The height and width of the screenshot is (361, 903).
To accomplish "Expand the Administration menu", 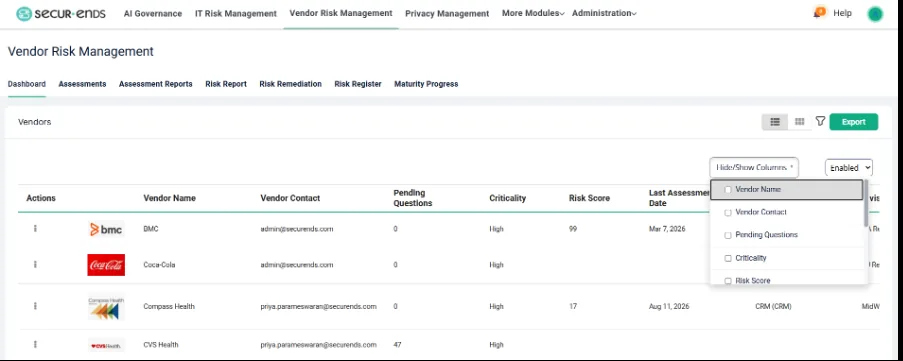I will pos(604,13).
